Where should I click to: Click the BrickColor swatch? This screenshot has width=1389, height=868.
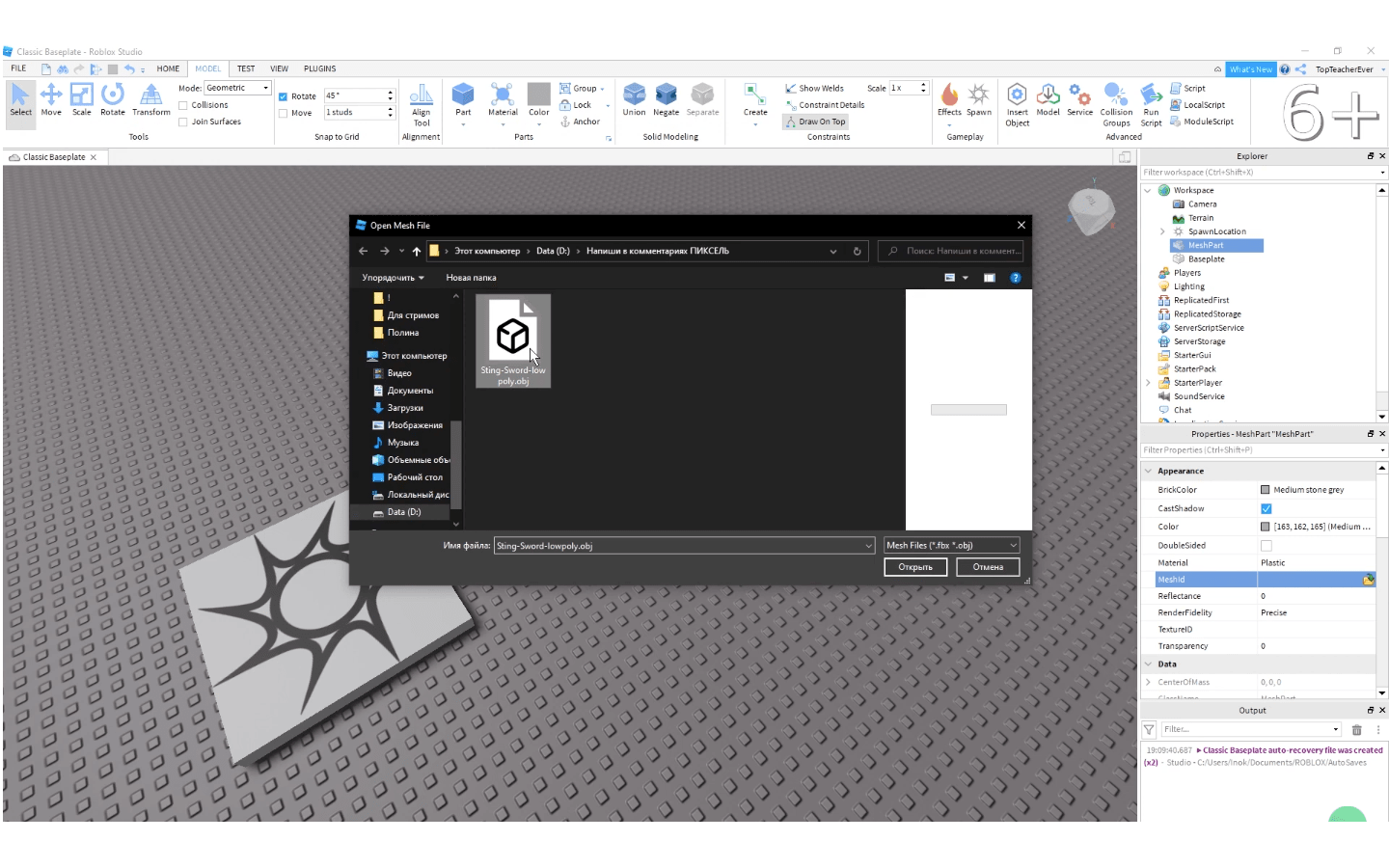(x=1266, y=490)
